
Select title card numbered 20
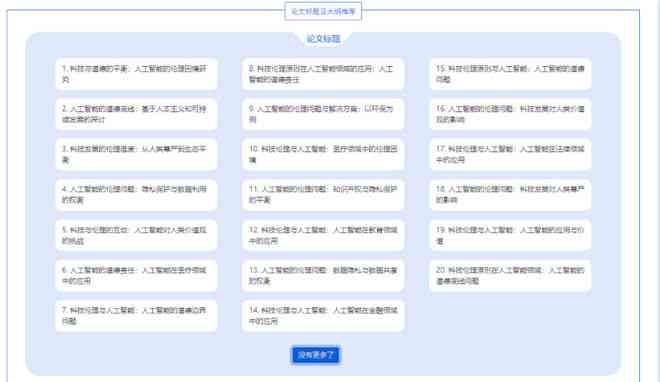pyautogui.click(x=510, y=276)
